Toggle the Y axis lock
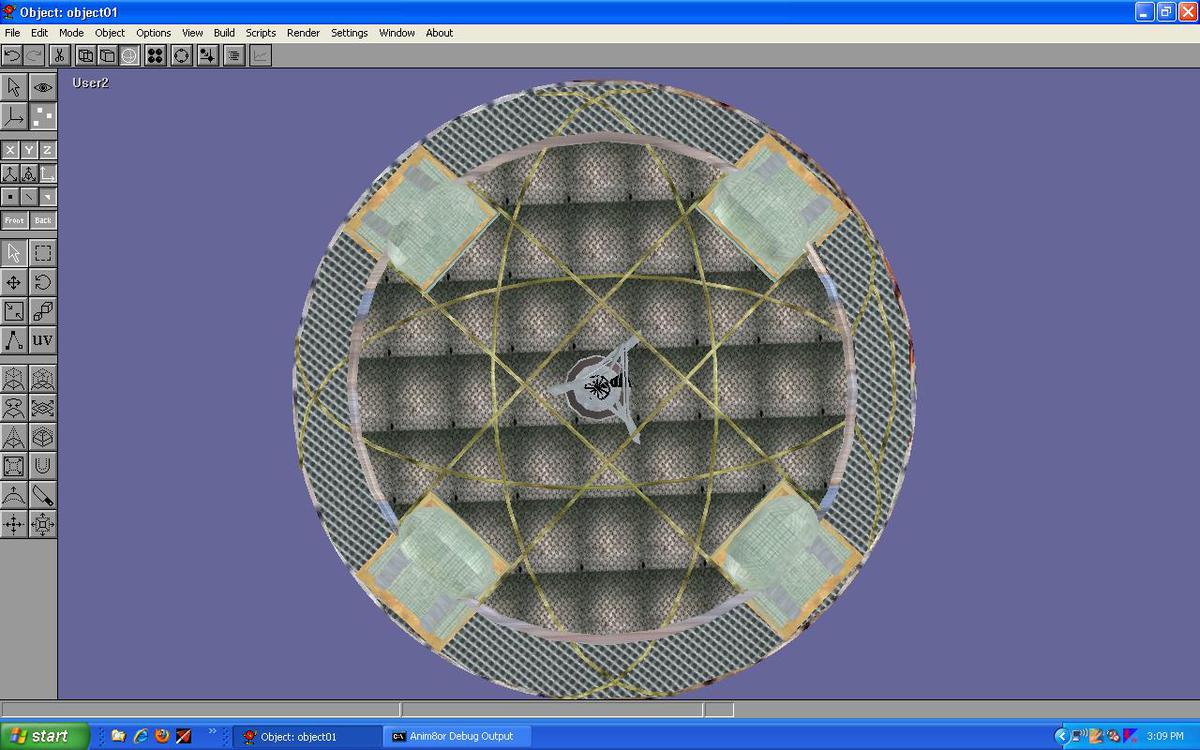This screenshot has height=750, width=1200. tap(28, 150)
